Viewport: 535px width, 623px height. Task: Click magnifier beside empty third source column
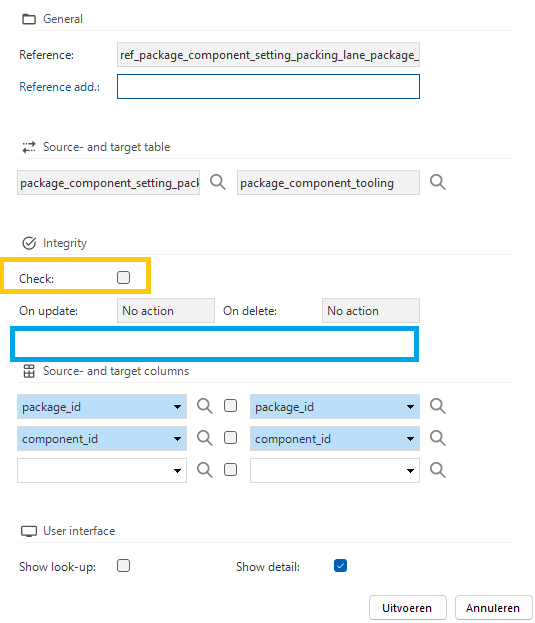point(205,470)
